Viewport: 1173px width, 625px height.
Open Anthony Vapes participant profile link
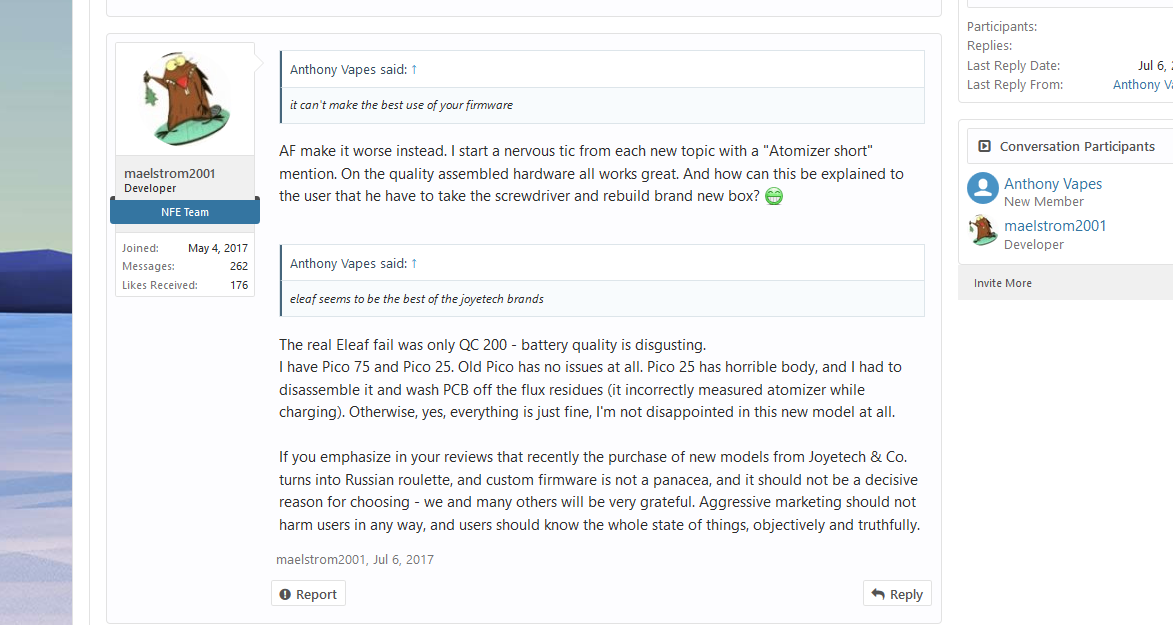(x=1053, y=184)
